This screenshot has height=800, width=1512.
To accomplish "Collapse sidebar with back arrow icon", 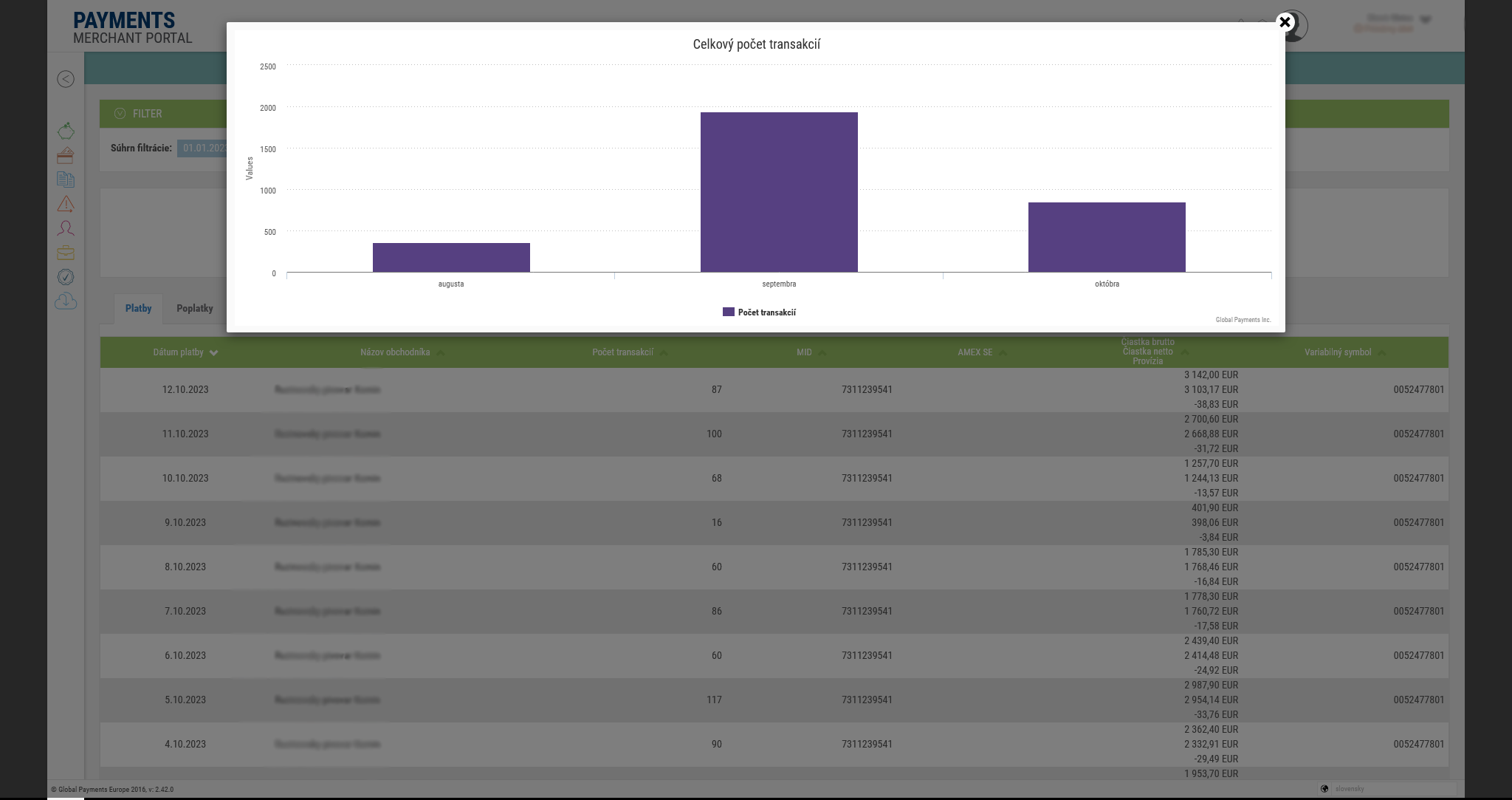I will point(66,79).
